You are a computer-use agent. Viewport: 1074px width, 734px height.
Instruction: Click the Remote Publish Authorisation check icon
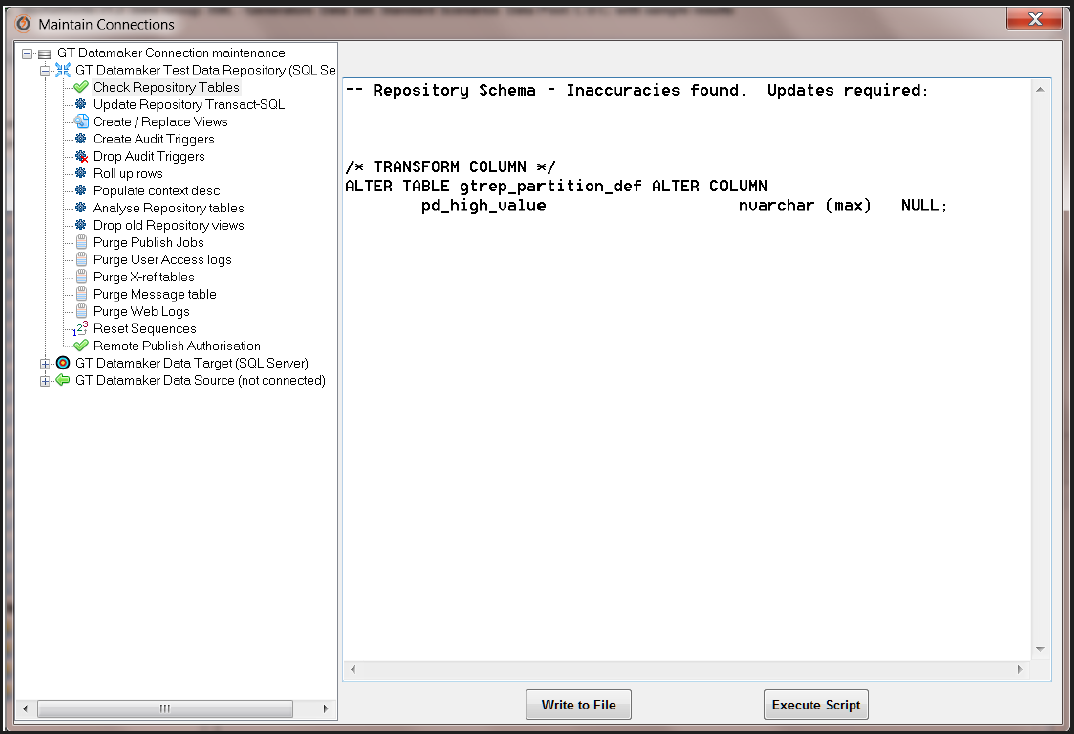point(81,345)
